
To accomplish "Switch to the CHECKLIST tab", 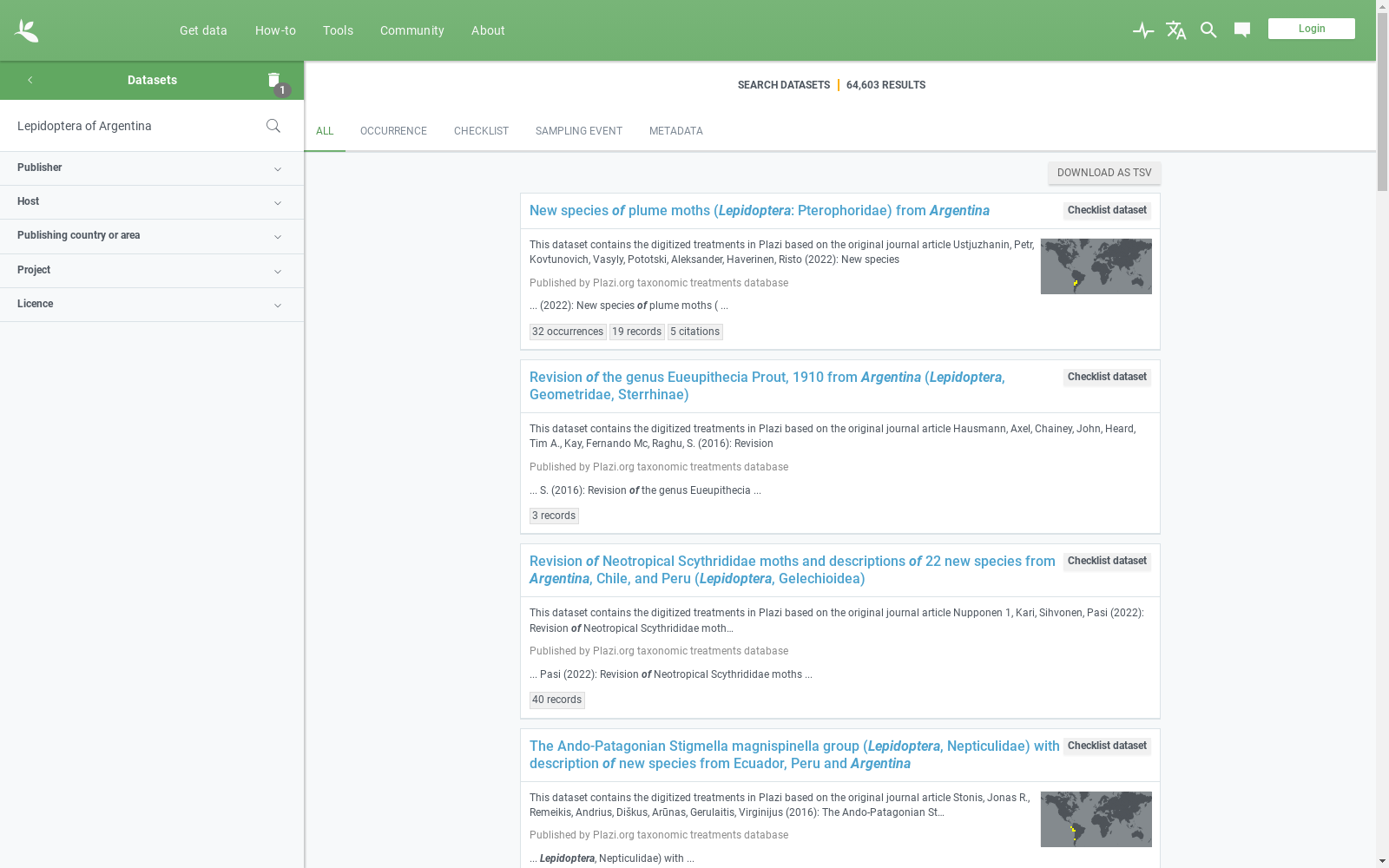I will 481,131.
